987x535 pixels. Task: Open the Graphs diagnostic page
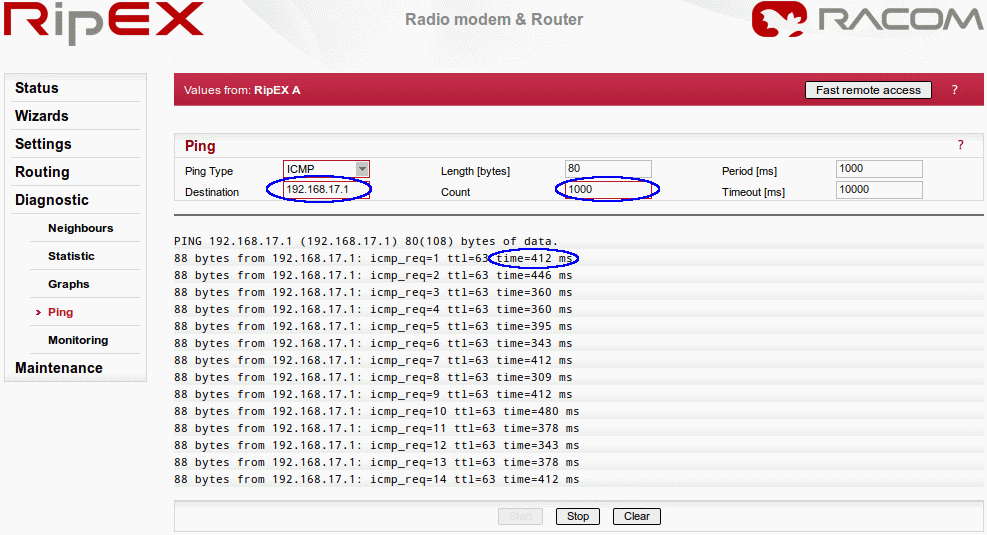tap(69, 284)
